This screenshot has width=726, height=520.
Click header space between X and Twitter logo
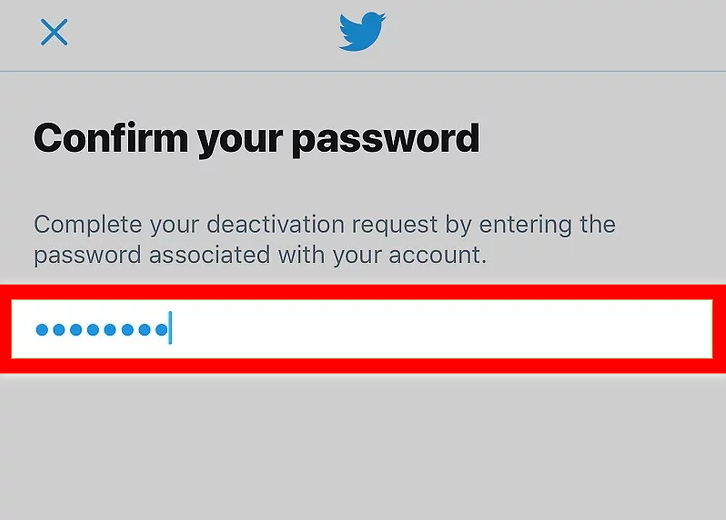[x=200, y=33]
